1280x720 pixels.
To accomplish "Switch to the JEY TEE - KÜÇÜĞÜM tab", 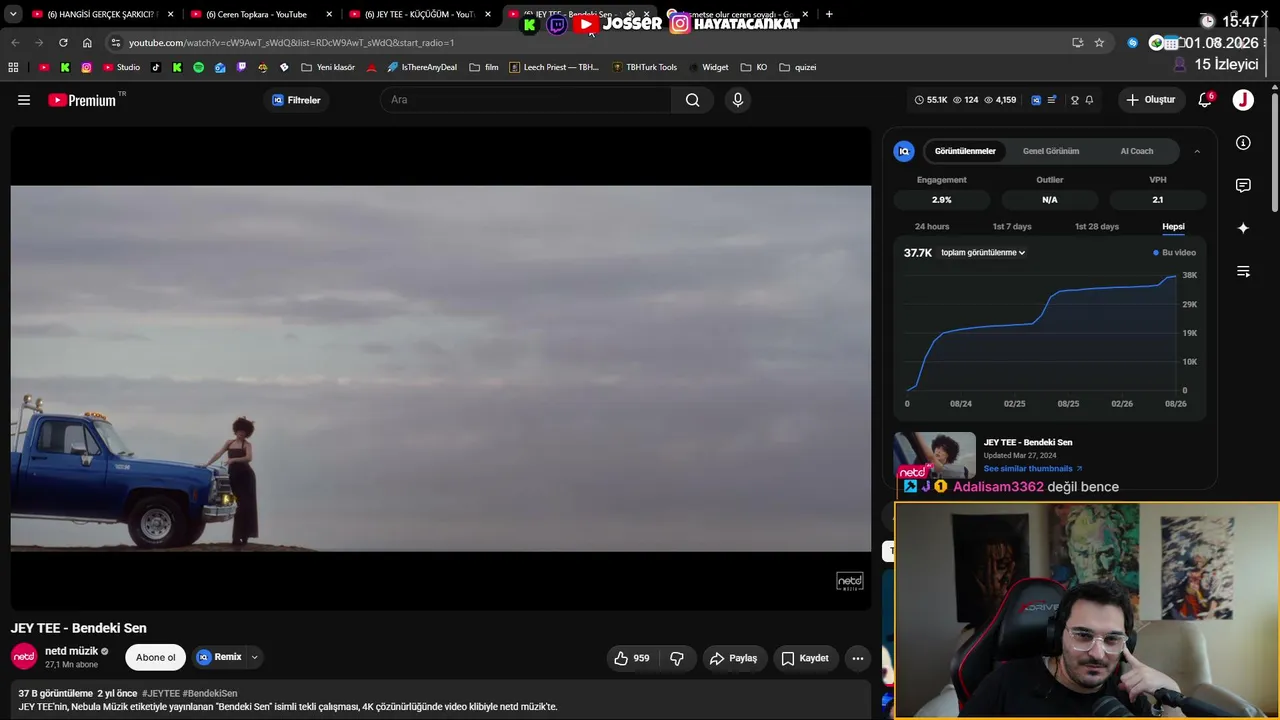I will pyautogui.click(x=417, y=14).
